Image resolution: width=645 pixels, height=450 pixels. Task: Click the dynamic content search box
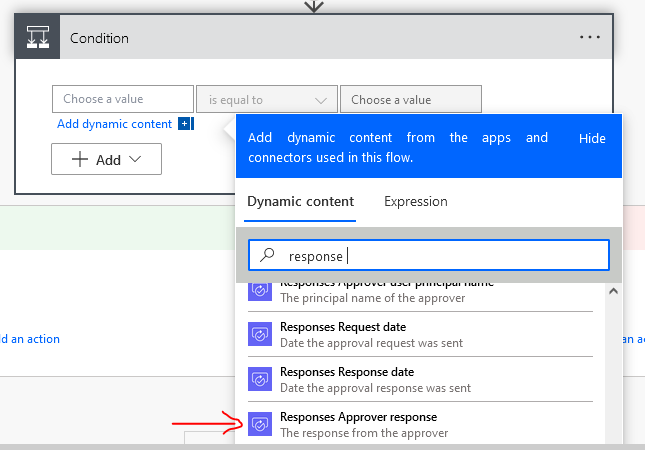[x=440, y=256]
